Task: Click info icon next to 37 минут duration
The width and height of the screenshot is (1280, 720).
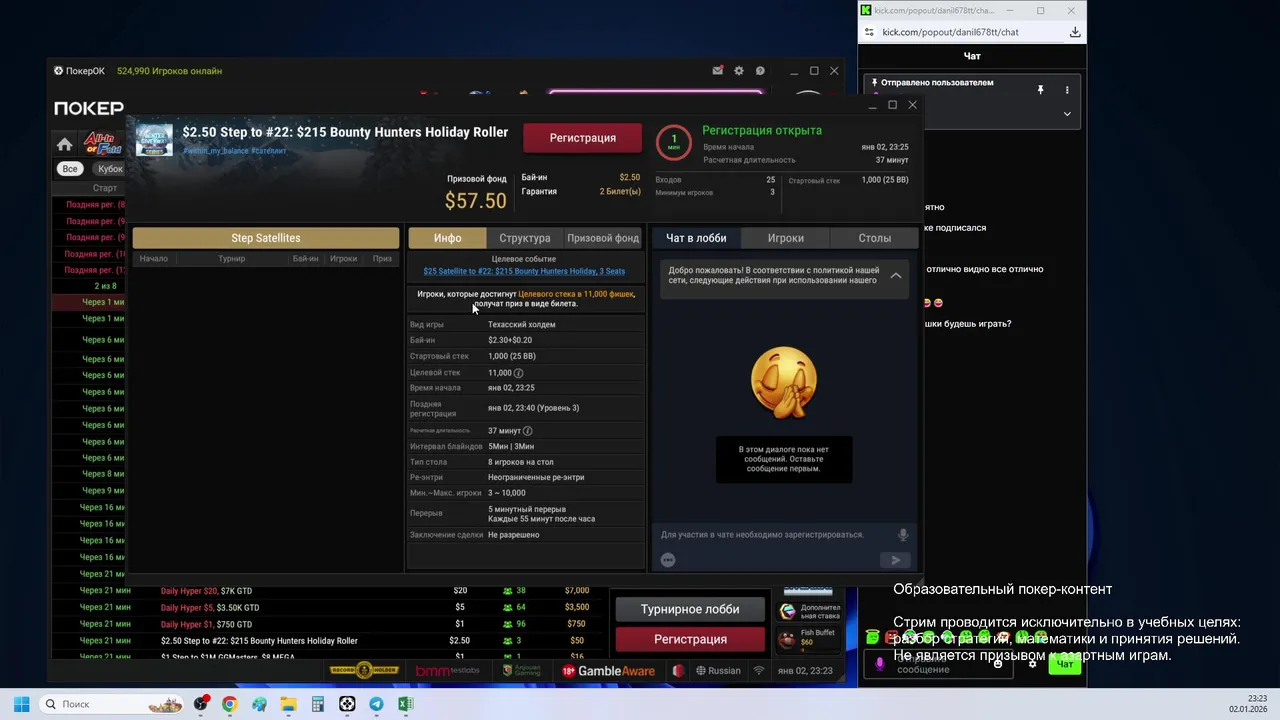Action: click(x=528, y=431)
